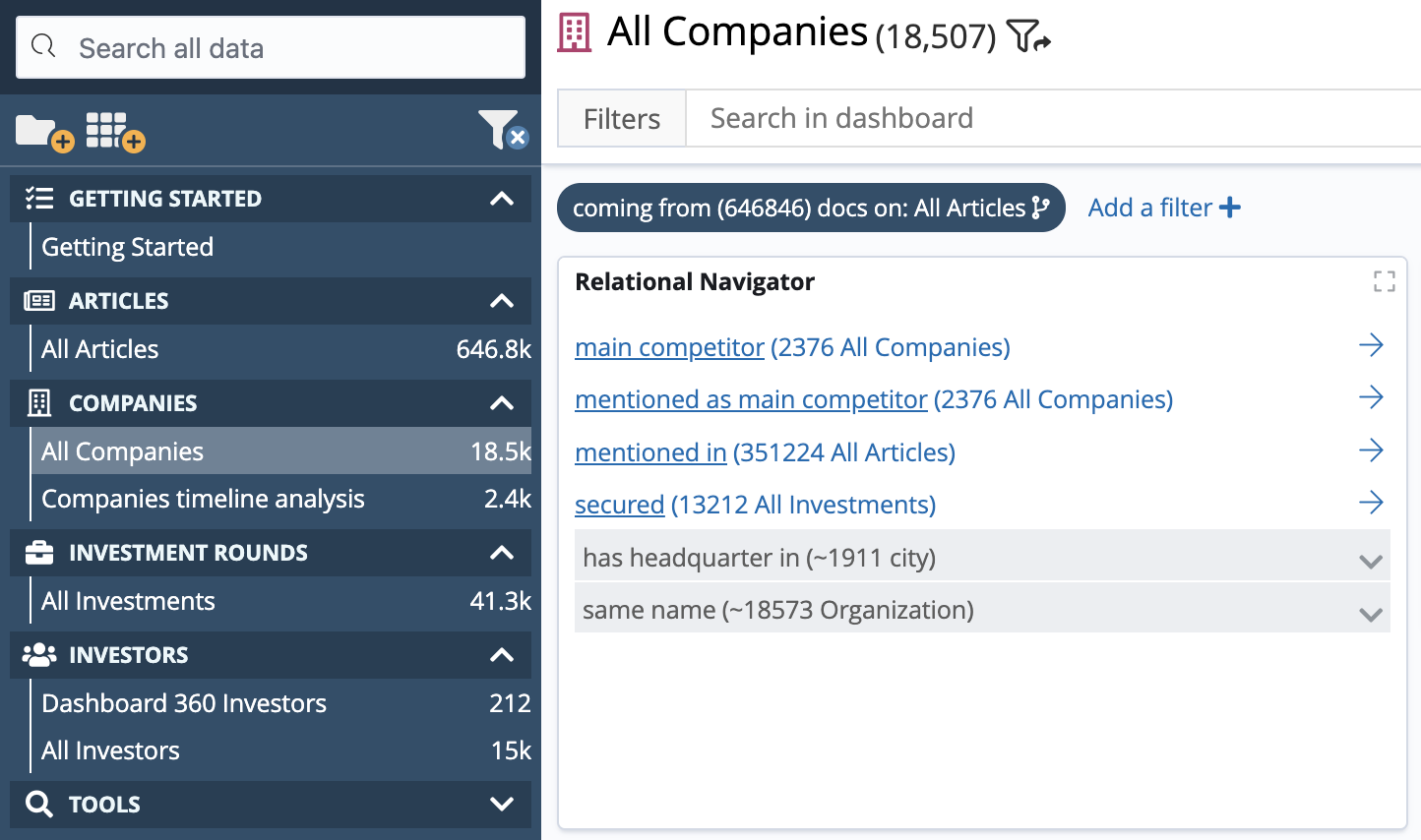1421x840 pixels.
Task: Switch to the Filters tab
Action: click(621, 118)
